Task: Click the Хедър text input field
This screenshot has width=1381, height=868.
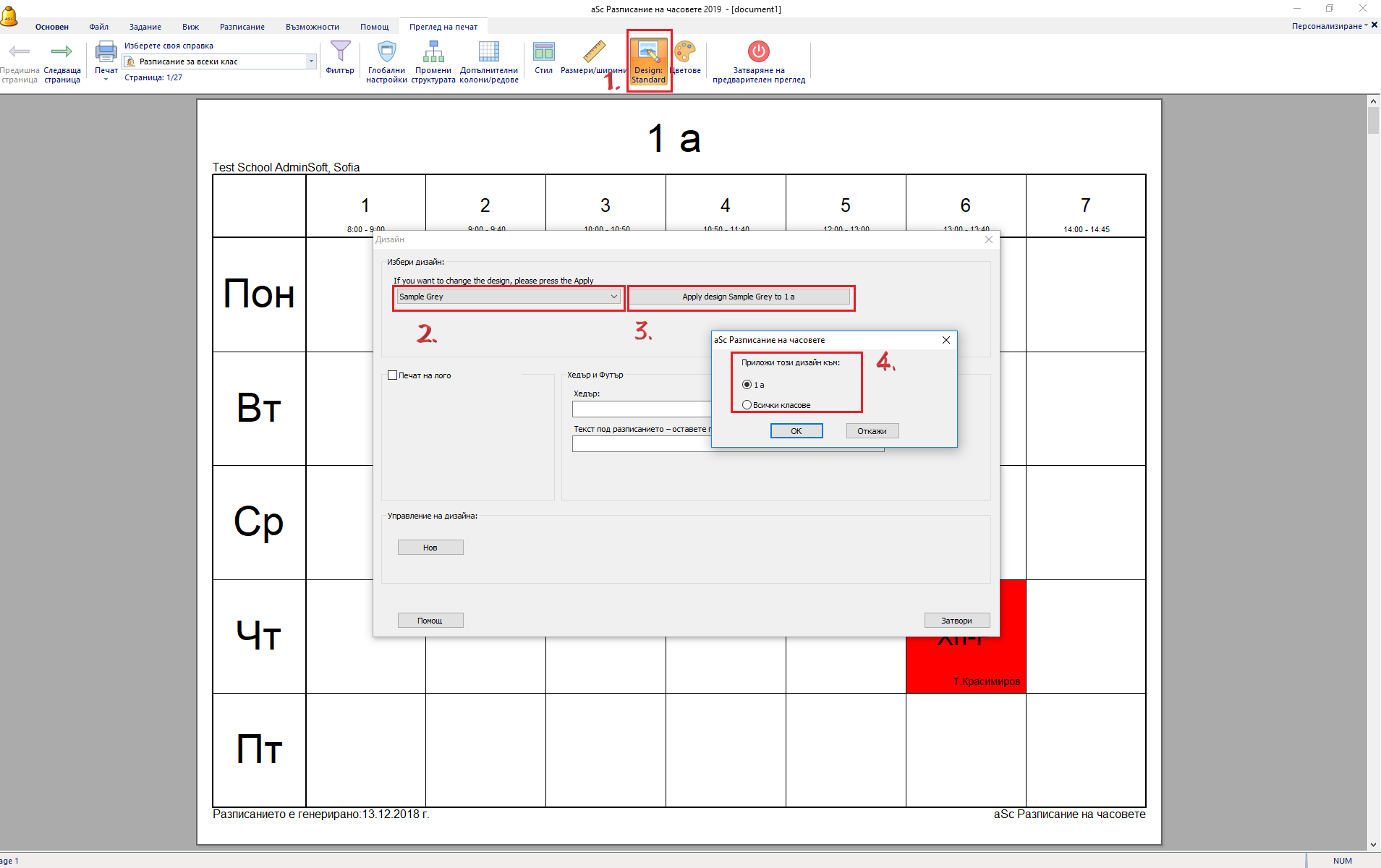Action: click(641, 409)
